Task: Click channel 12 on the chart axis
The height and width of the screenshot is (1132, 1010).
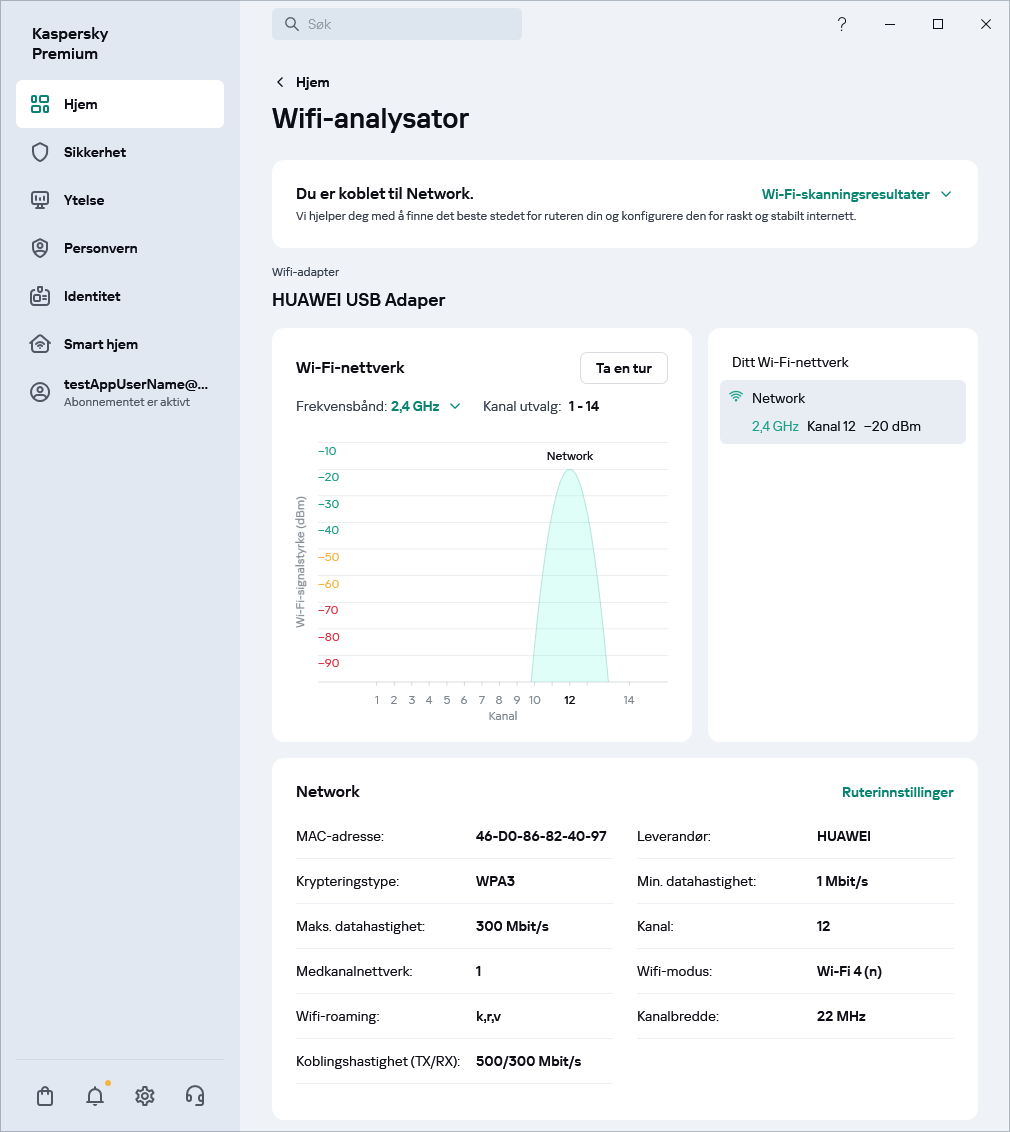Action: (569, 700)
